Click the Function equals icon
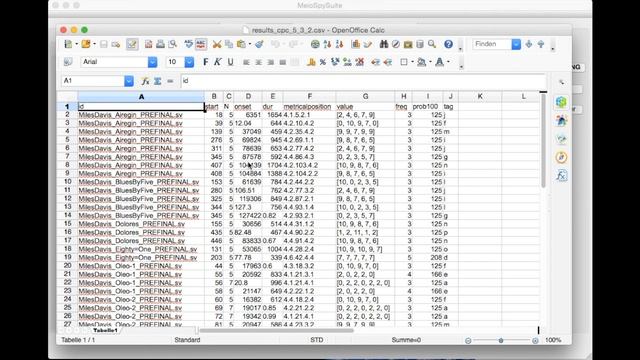640x360 pixels. [170, 81]
